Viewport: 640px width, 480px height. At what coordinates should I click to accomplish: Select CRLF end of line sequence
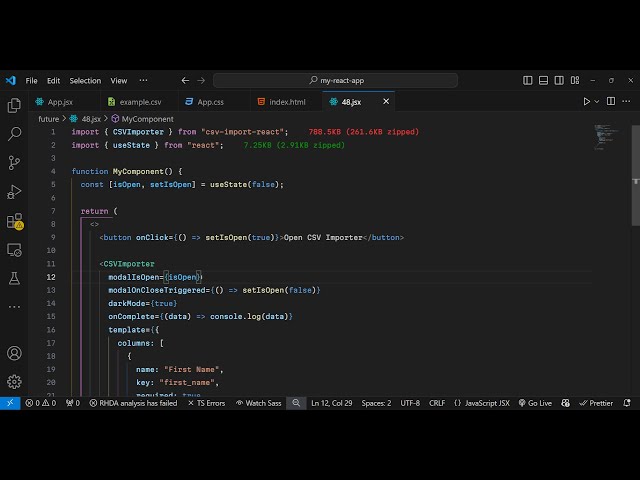[x=437, y=403]
